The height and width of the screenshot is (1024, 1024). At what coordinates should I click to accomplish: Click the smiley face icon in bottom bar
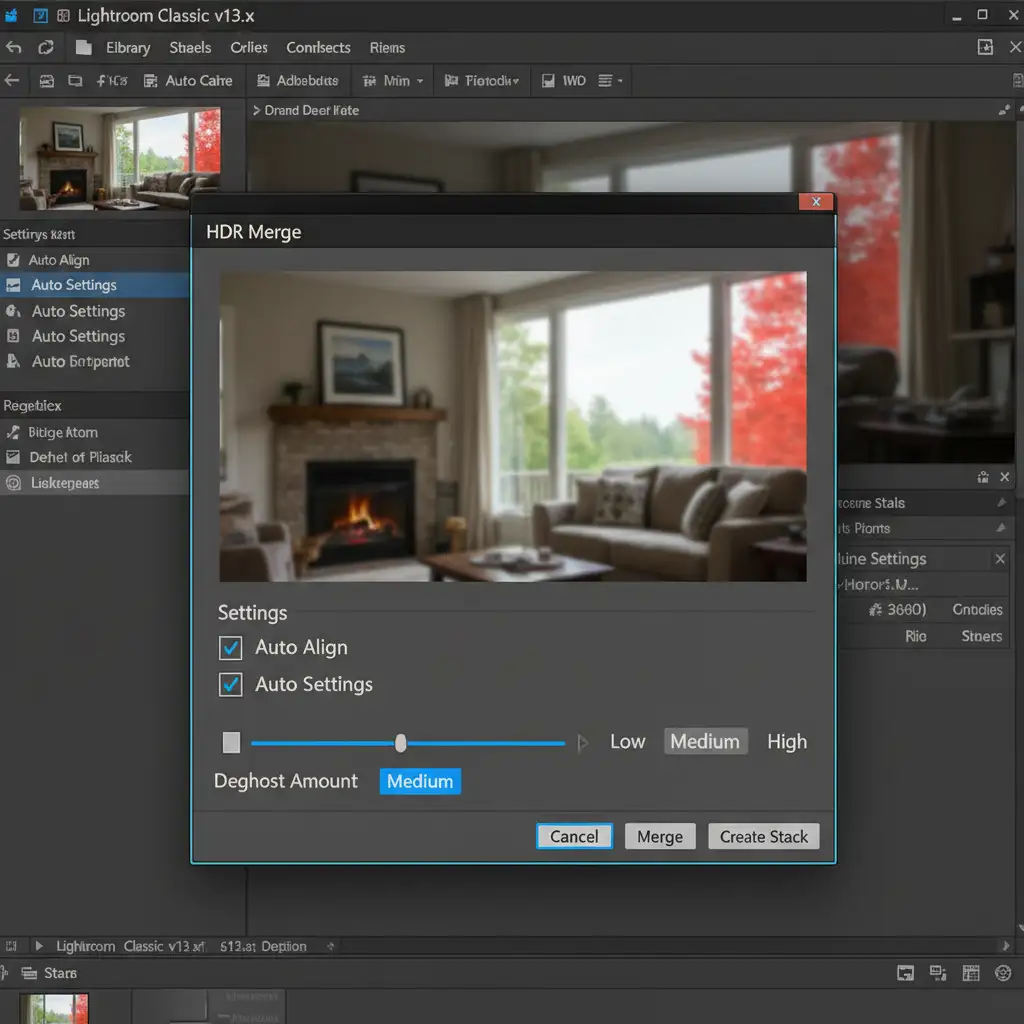click(x=1002, y=972)
